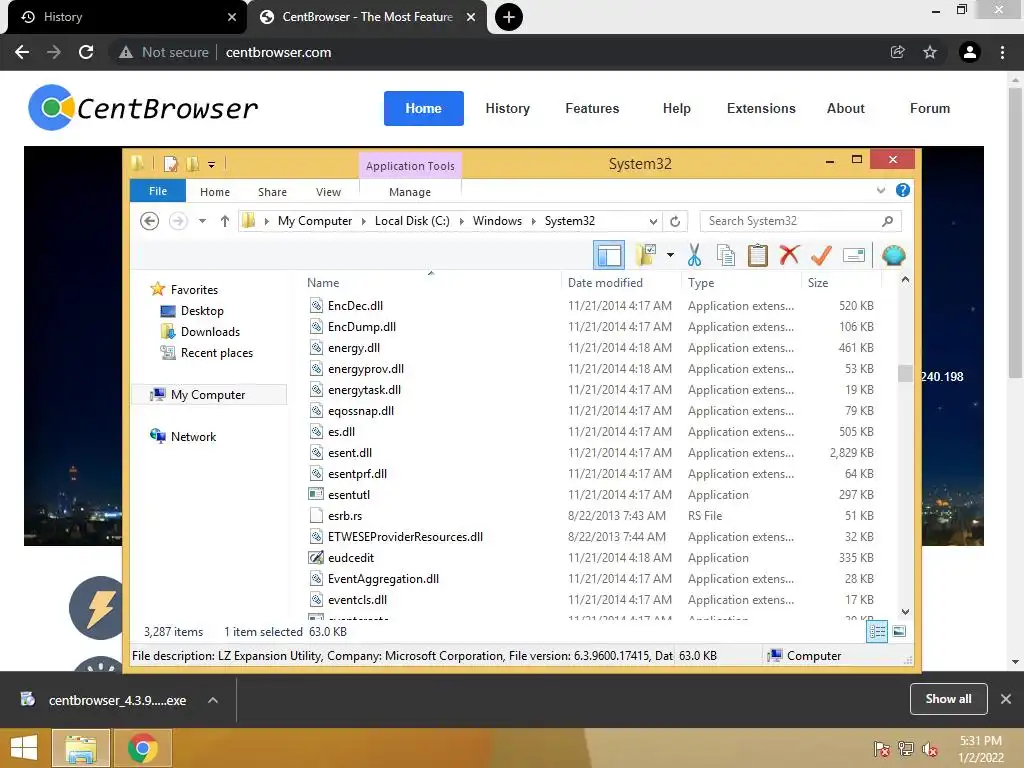Viewport: 1024px width, 768px height.
Task: Click the quick access New folder icon
Action: point(193,164)
